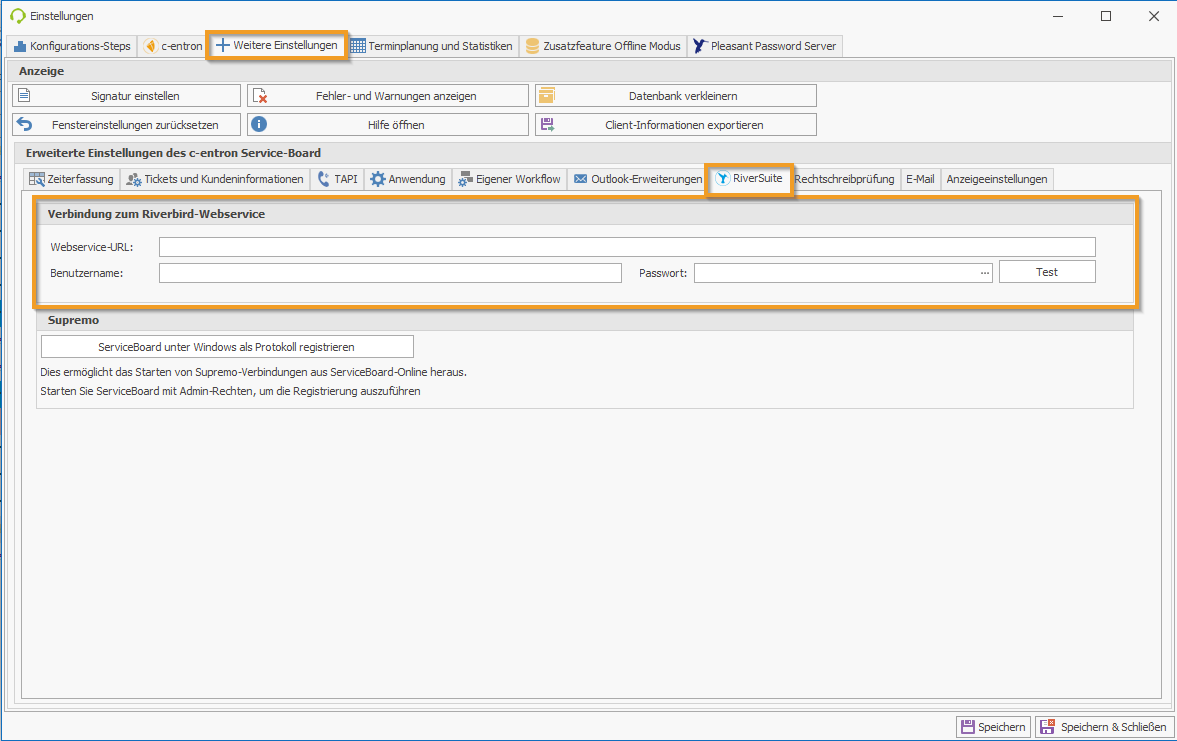Click Fehler- und Warnungen anzeigen icon
Viewport: 1177px width, 741px height.
click(260, 96)
